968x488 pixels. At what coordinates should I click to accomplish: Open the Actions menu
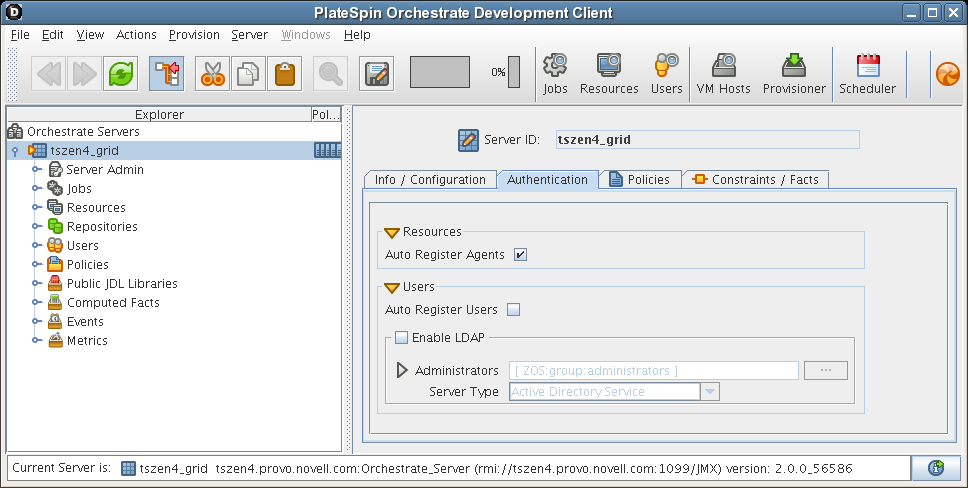136,35
